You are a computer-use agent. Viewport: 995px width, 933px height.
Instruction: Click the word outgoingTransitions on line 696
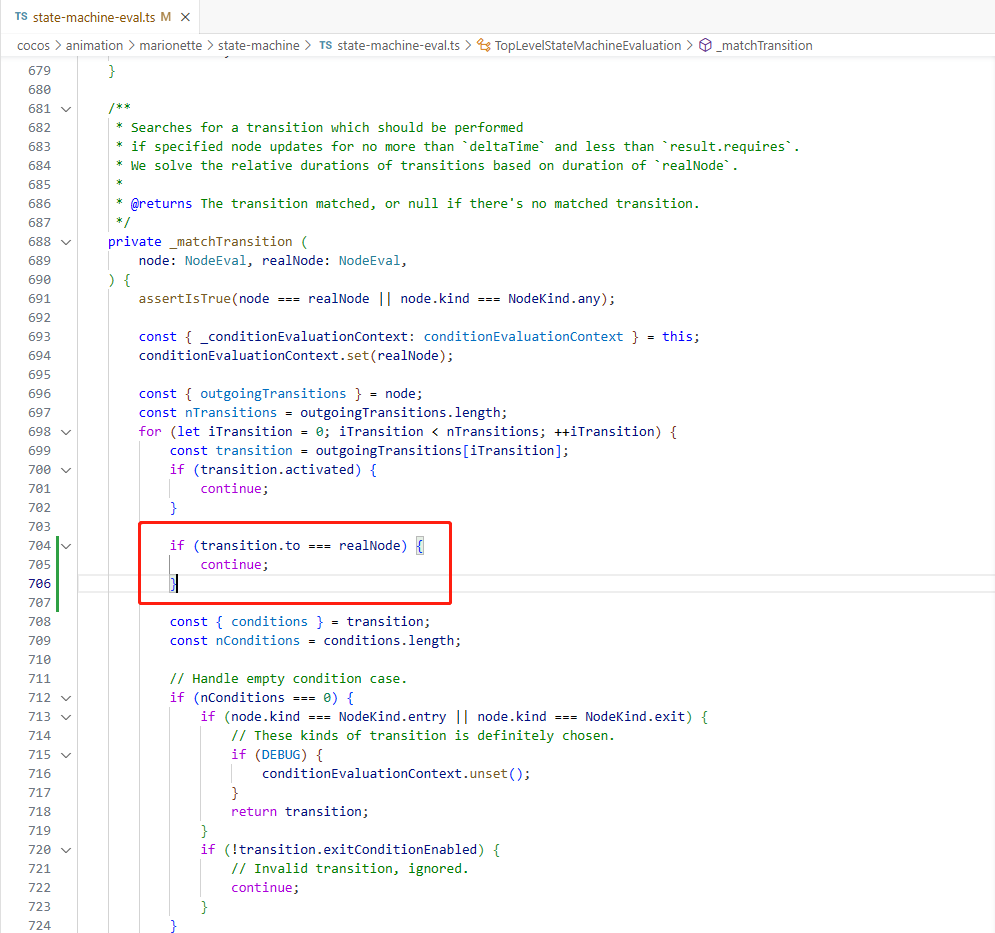(x=273, y=394)
